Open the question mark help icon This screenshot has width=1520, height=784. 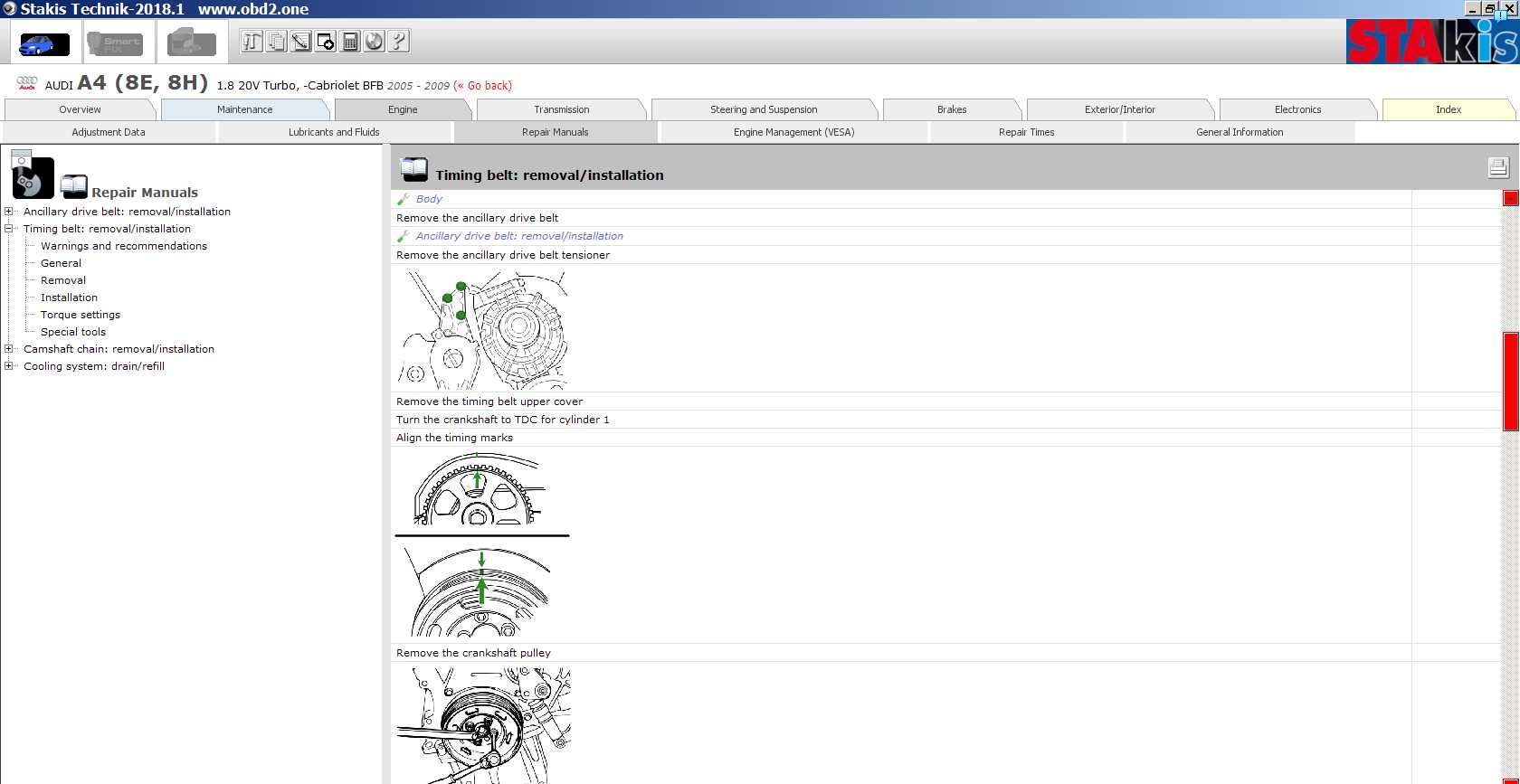click(x=399, y=42)
